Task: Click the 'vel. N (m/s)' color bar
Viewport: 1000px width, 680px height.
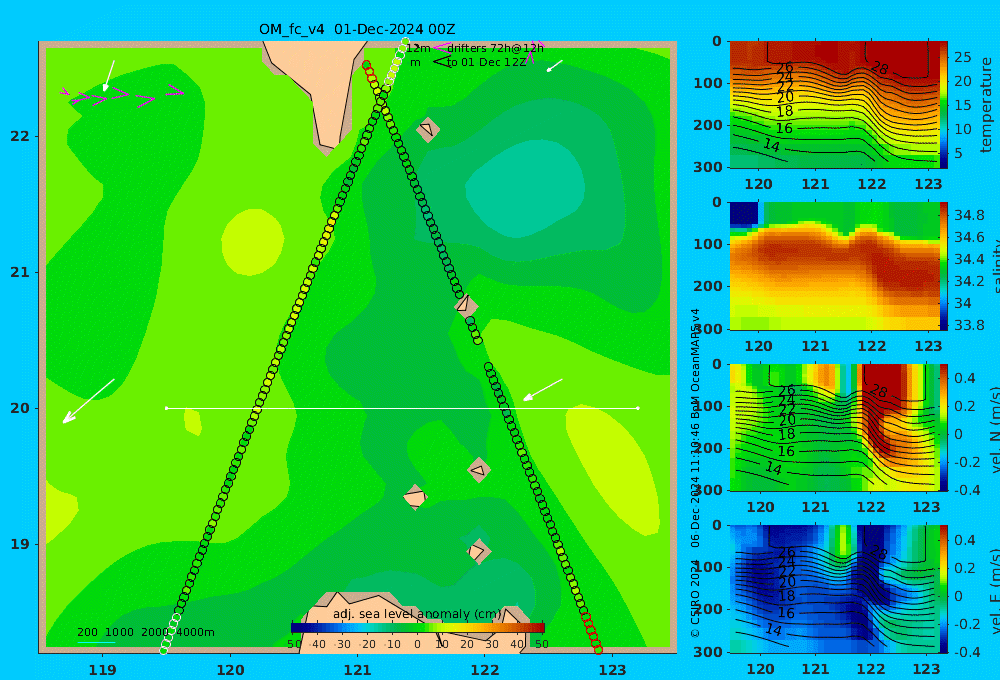Action: (x=944, y=427)
